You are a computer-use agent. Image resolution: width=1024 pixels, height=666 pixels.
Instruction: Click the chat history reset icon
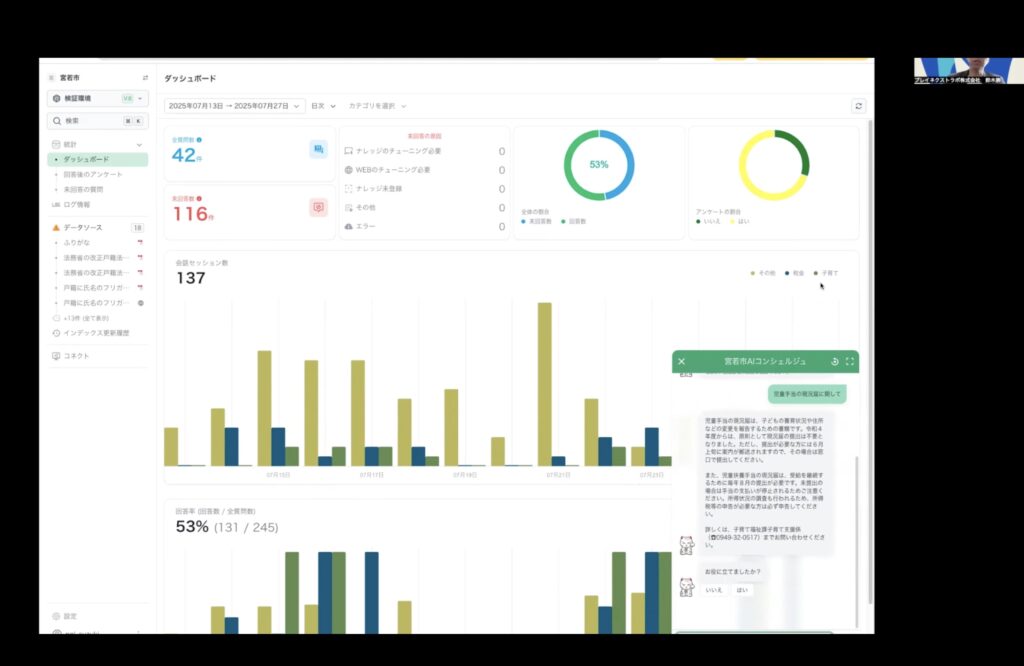(835, 361)
